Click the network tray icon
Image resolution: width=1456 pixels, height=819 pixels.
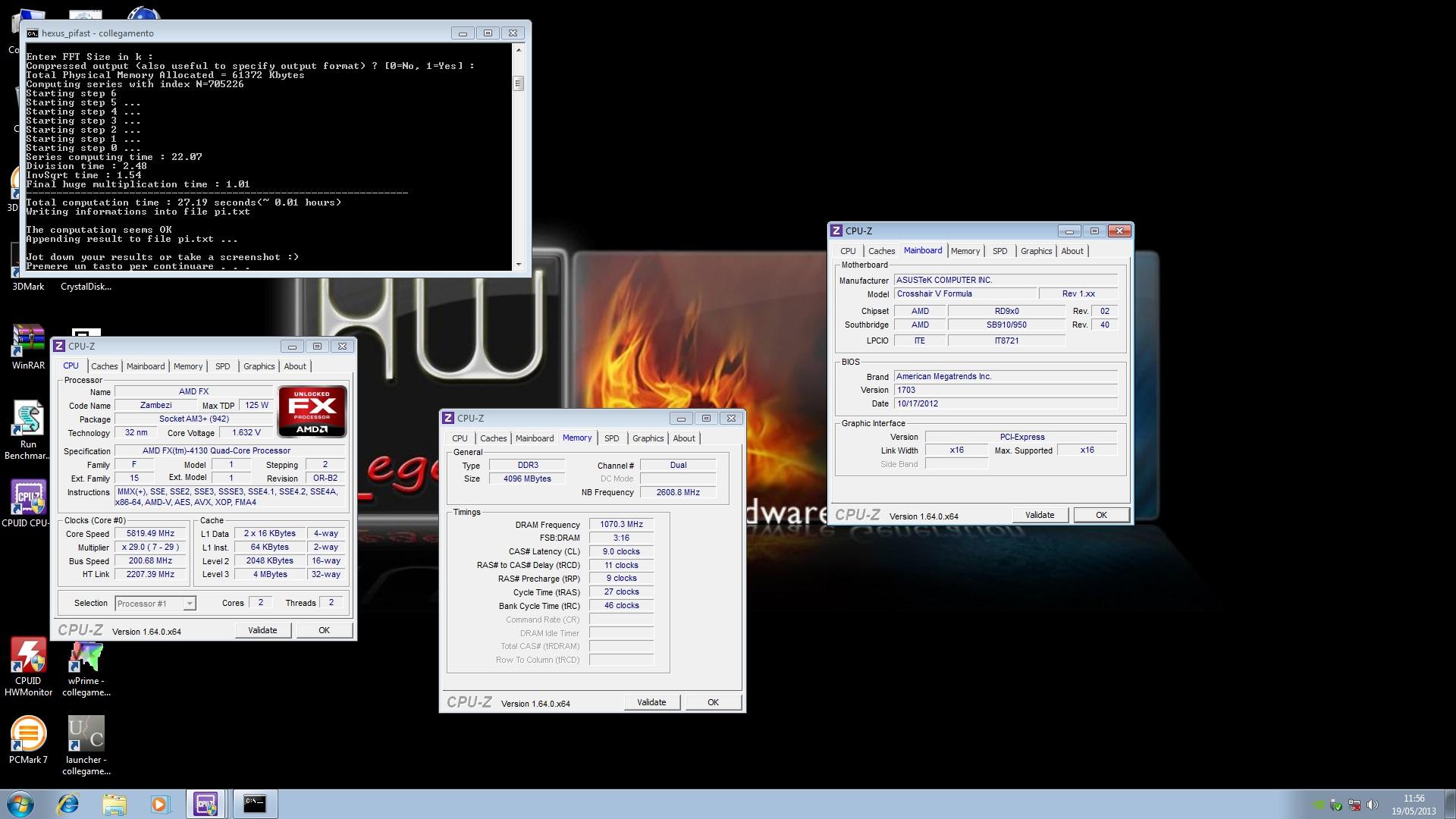coord(1354,805)
